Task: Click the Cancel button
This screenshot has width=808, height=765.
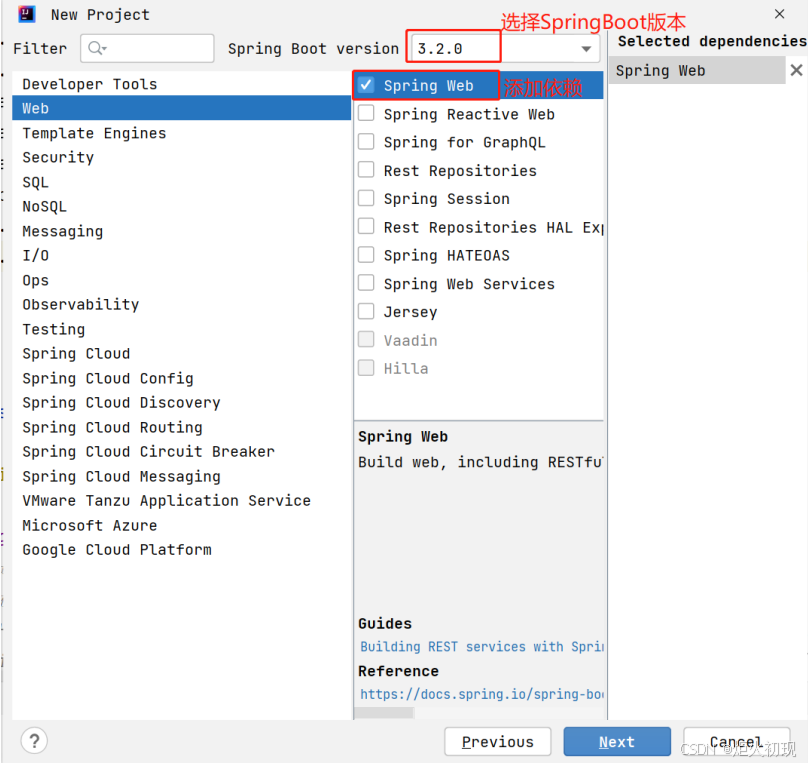Action: pyautogui.click(x=736, y=741)
